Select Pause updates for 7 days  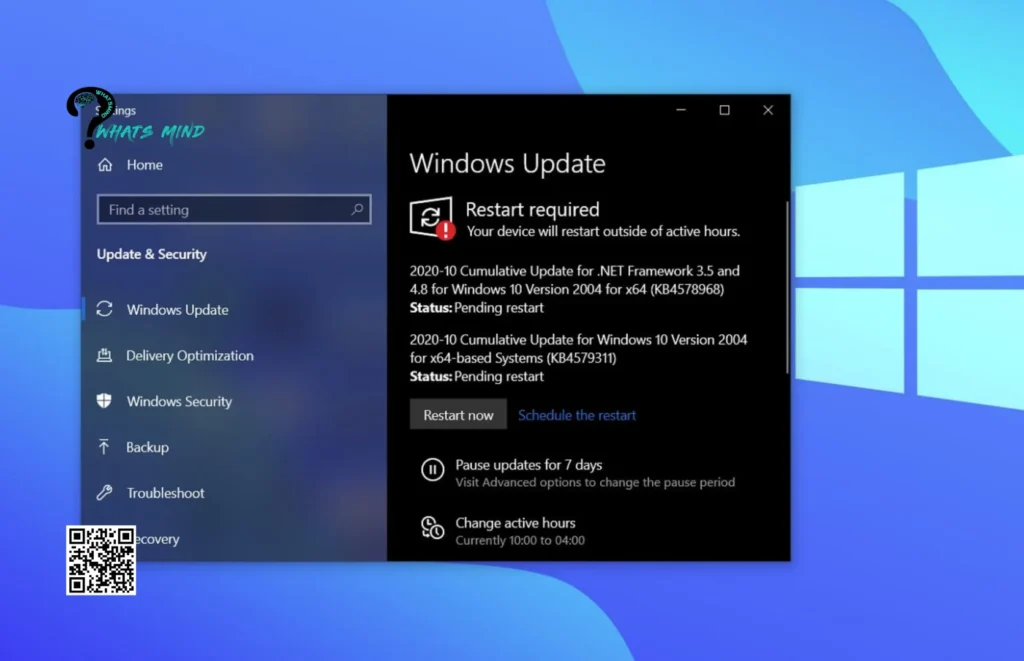529,464
